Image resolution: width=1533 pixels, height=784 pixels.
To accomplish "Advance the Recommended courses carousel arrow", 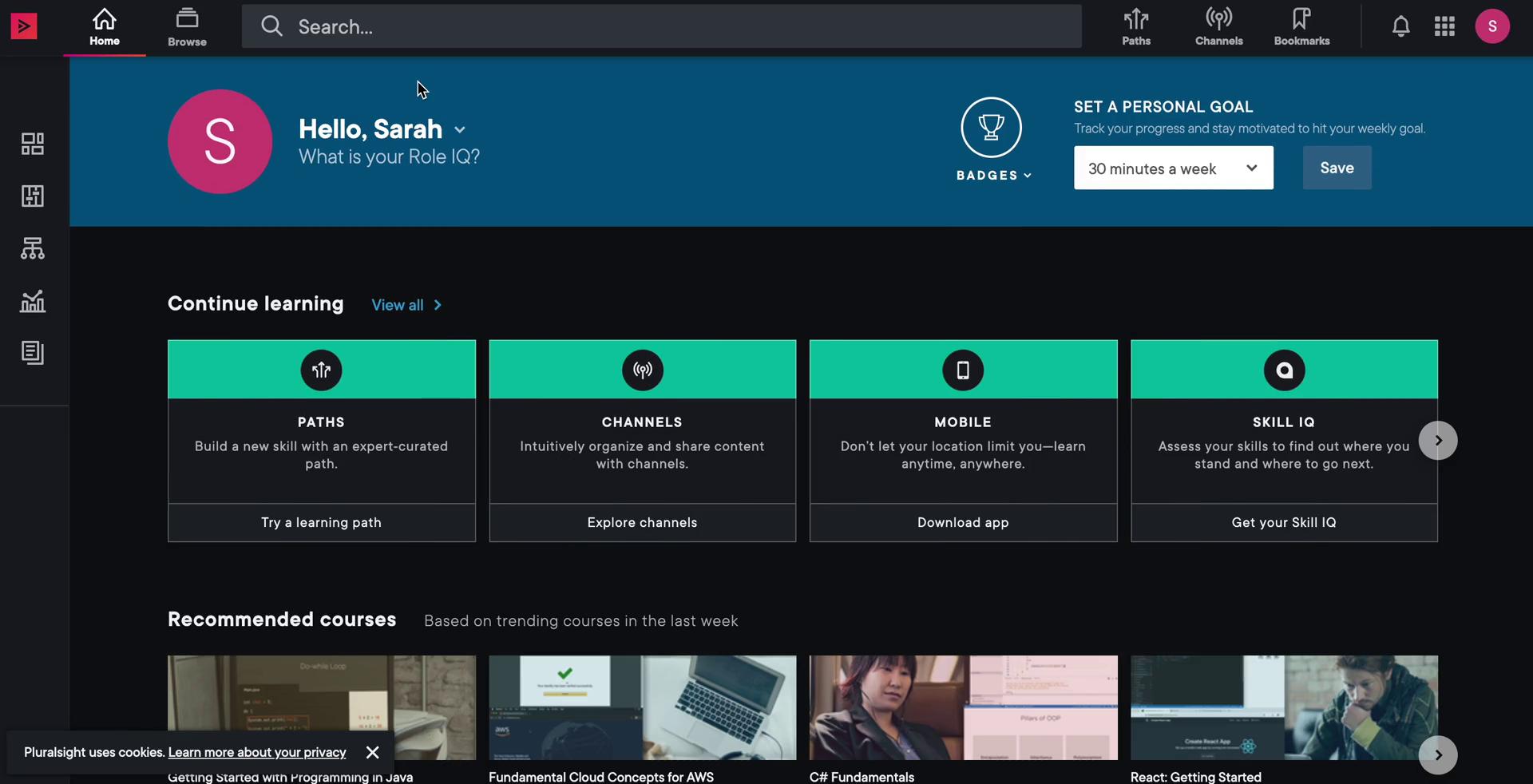I will pos(1438,755).
